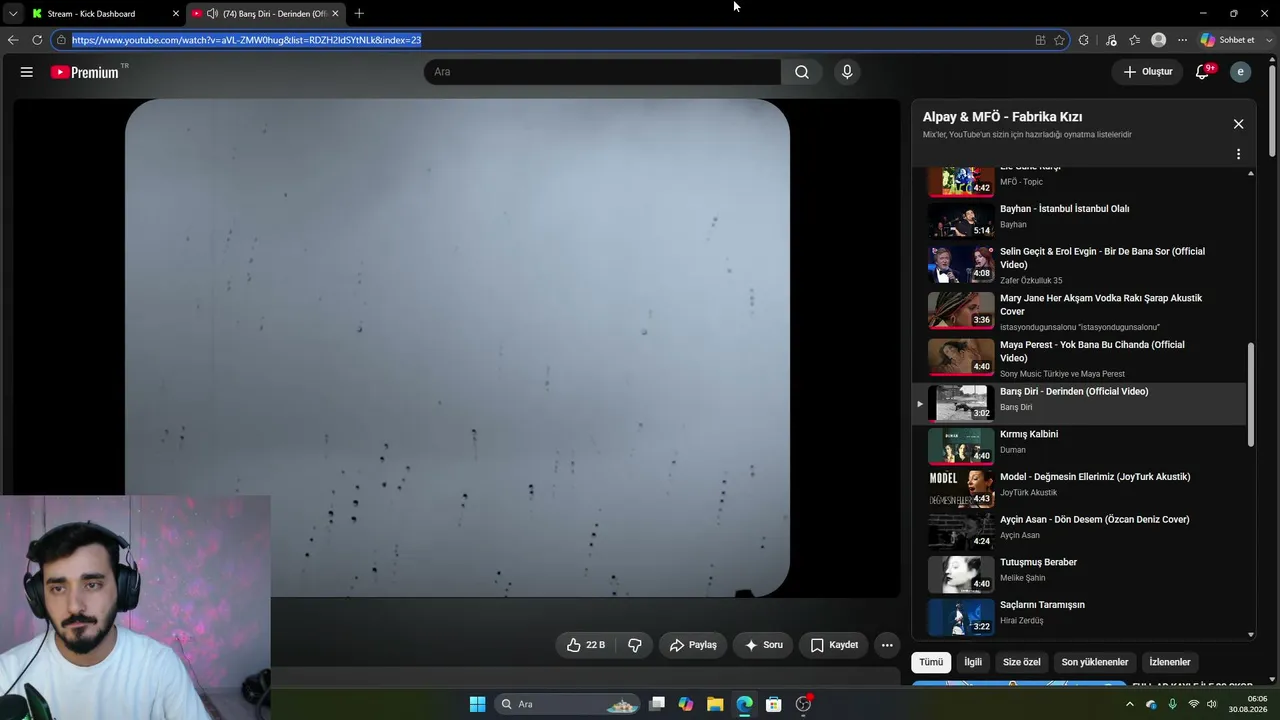Image resolution: width=1280 pixels, height=720 pixels.
Task: Open browser media control icon
Action: pyautogui.click(x=1111, y=40)
